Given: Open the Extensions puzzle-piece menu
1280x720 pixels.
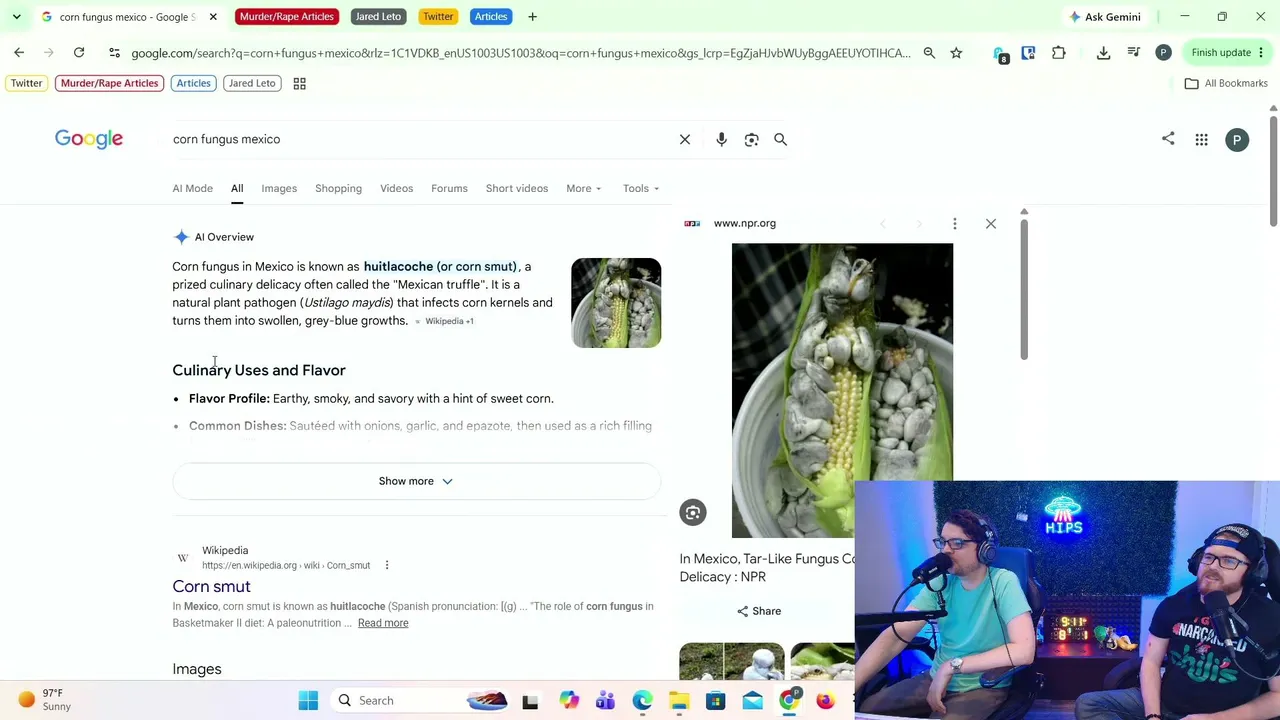Looking at the screenshot, I should coord(1059,52).
